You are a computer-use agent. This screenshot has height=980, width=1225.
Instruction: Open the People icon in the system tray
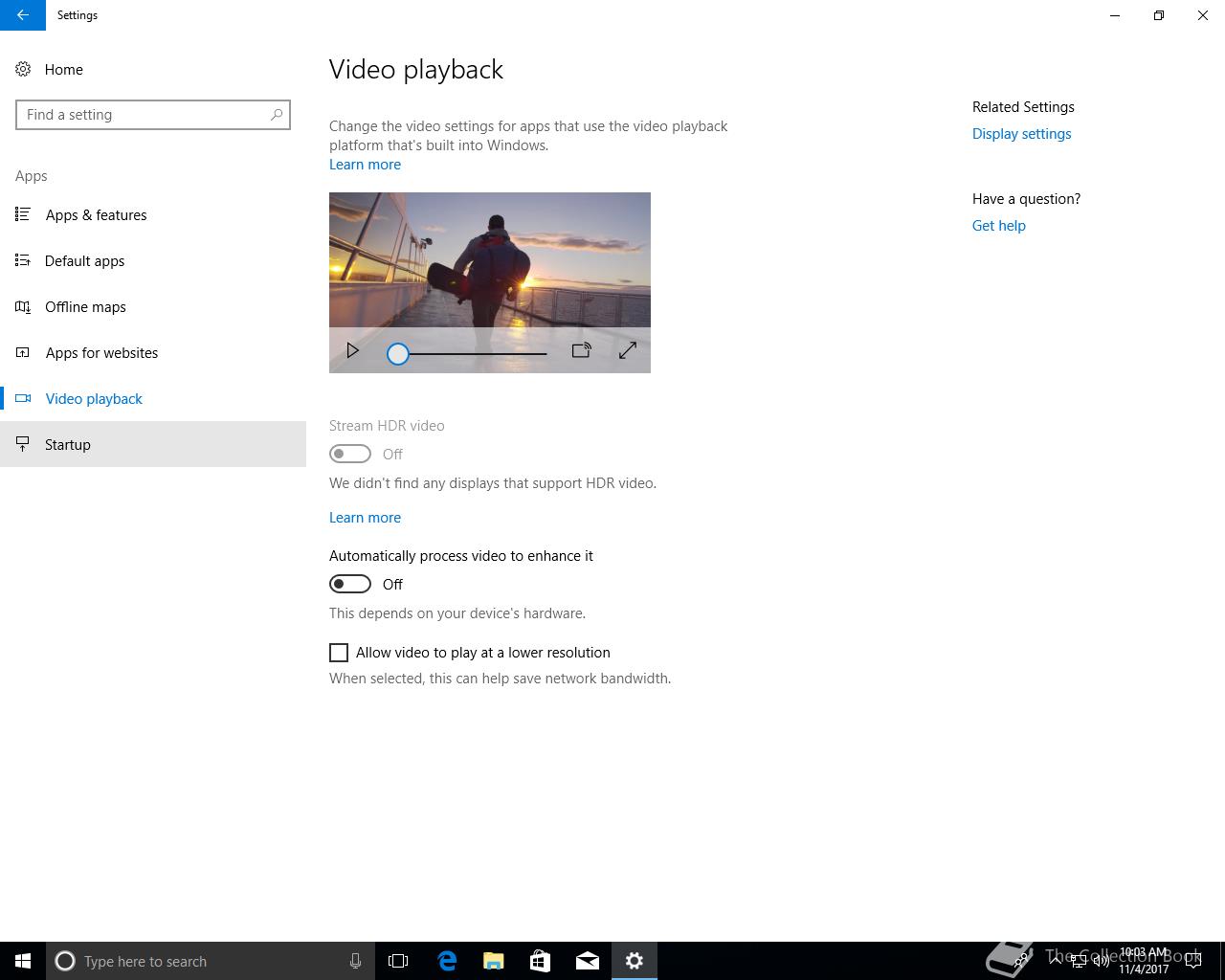point(1022,961)
